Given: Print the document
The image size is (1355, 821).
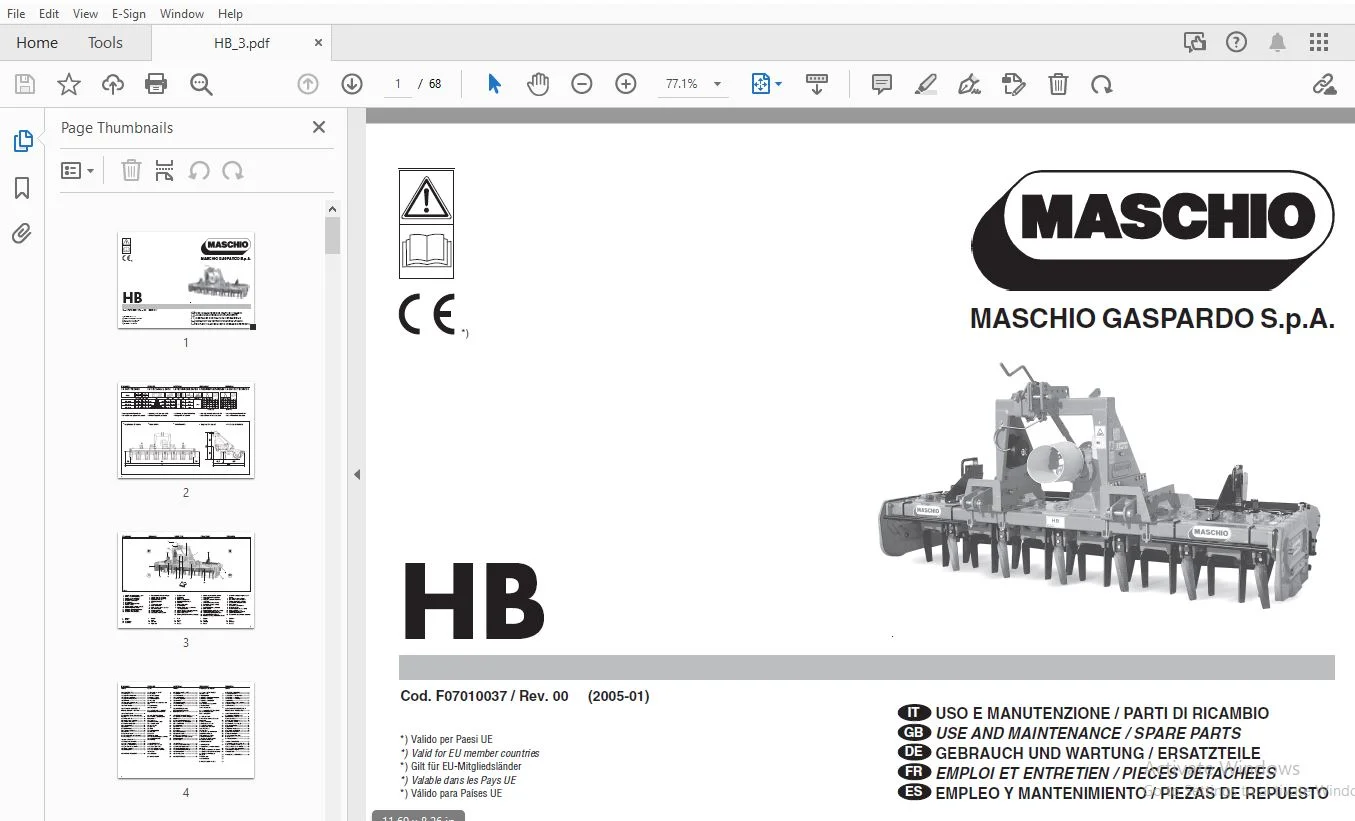Looking at the screenshot, I should pyautogui.click(x=157, y=84).
